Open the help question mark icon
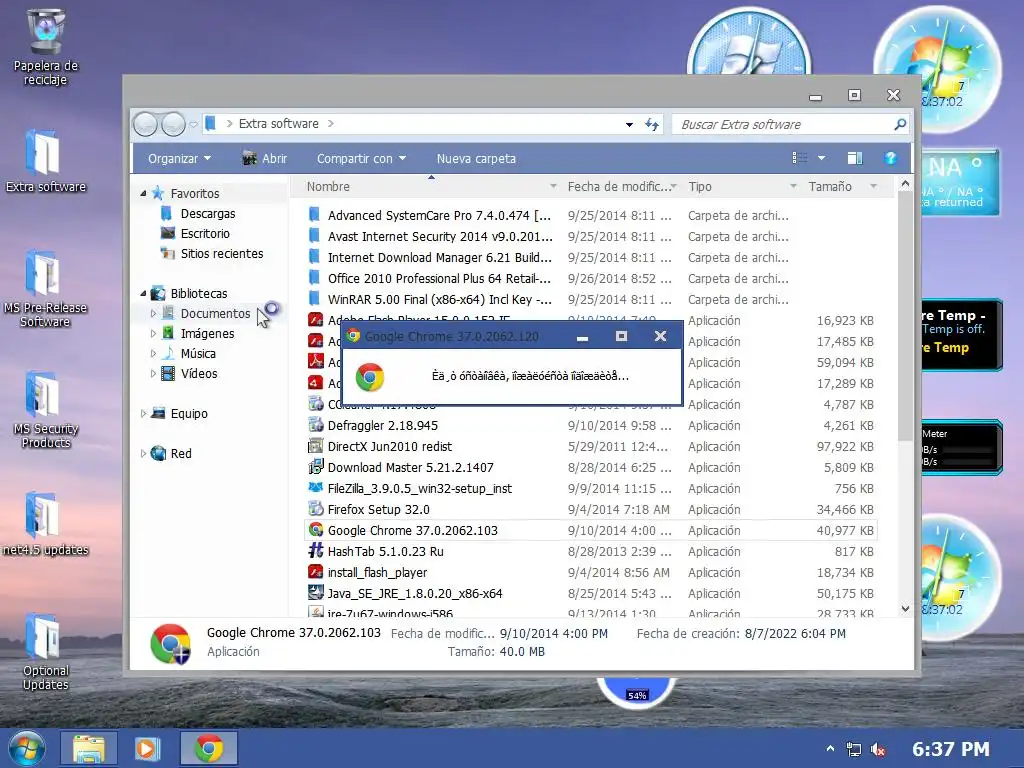1024x768 pixels. [x=890, y=158]
